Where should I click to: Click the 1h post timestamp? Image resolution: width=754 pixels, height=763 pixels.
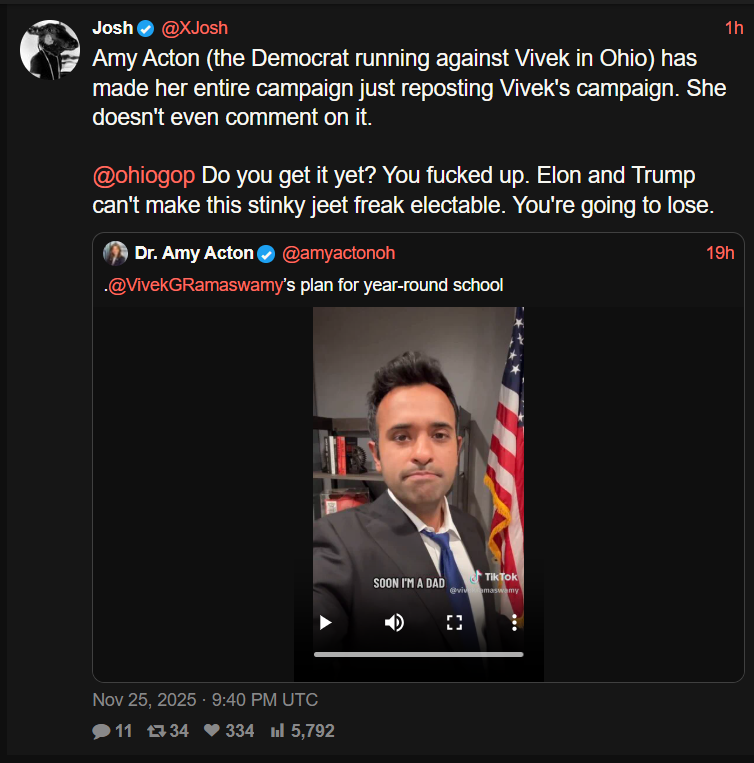(x=734, y=28)
